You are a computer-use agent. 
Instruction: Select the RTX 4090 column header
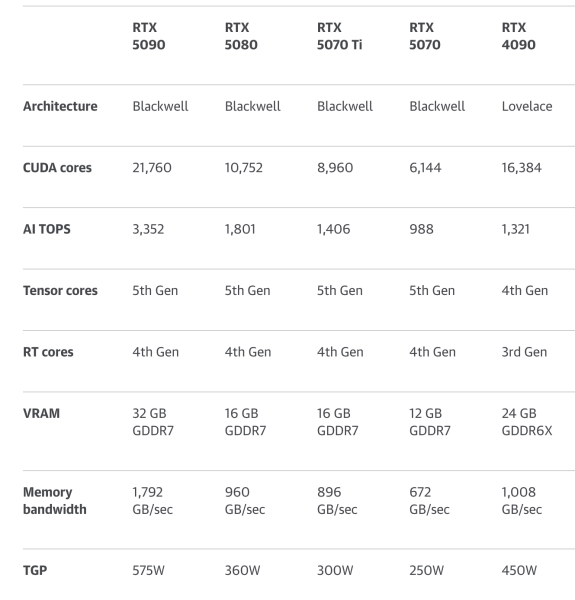(518, 36)
